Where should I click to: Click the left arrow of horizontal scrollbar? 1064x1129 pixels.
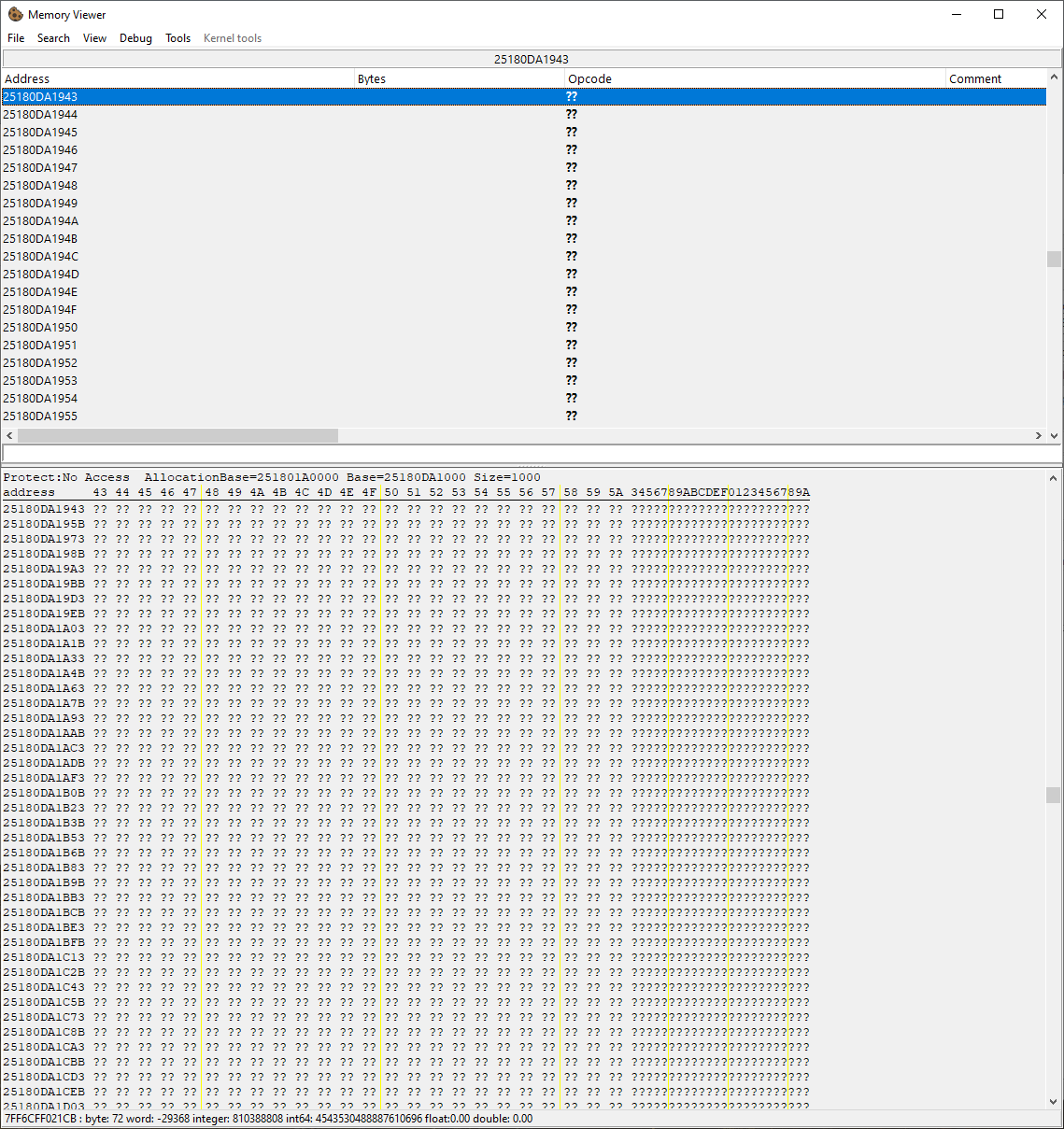click(8, 434)
